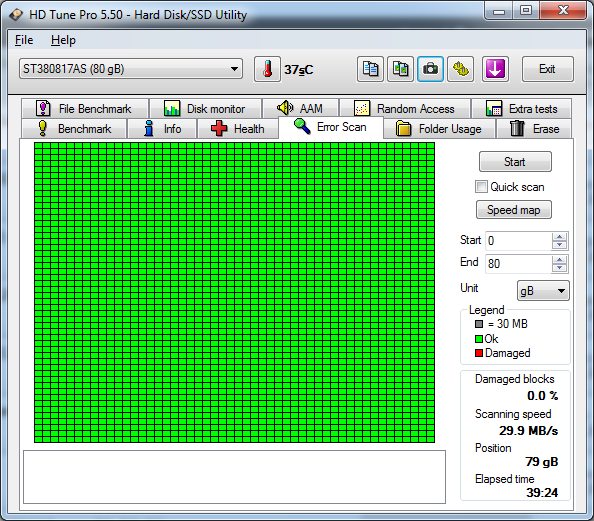The image size is (594, 521).
Task: Open the Health tab with red cross
Action: 238,129
